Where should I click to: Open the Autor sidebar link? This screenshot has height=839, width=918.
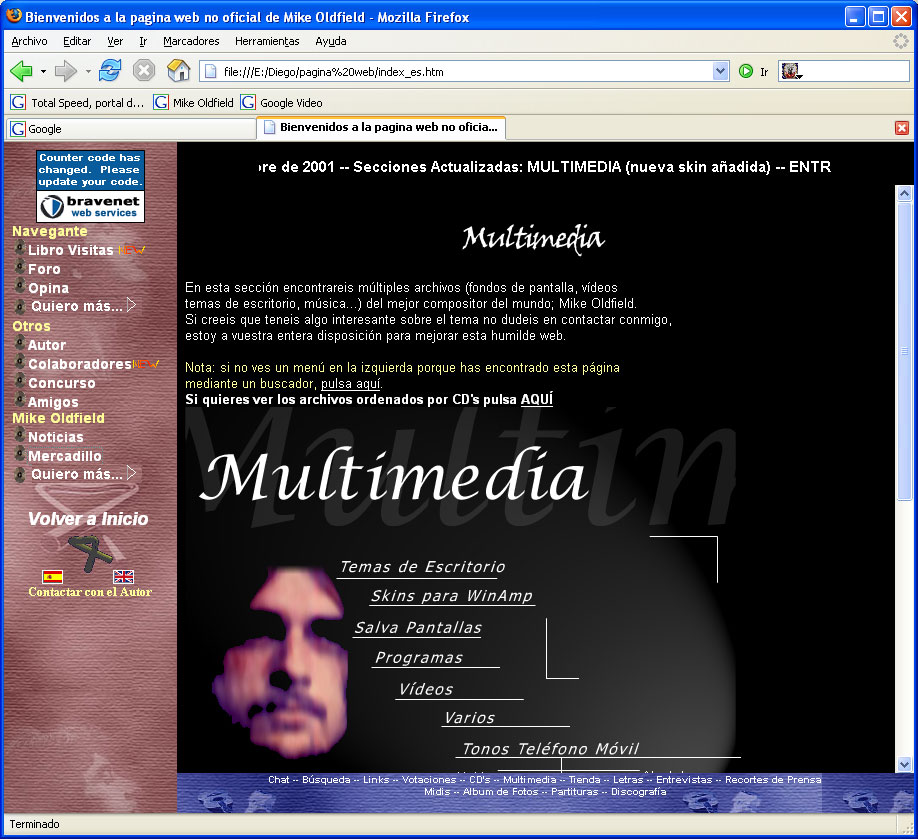[x=47, y=345]
